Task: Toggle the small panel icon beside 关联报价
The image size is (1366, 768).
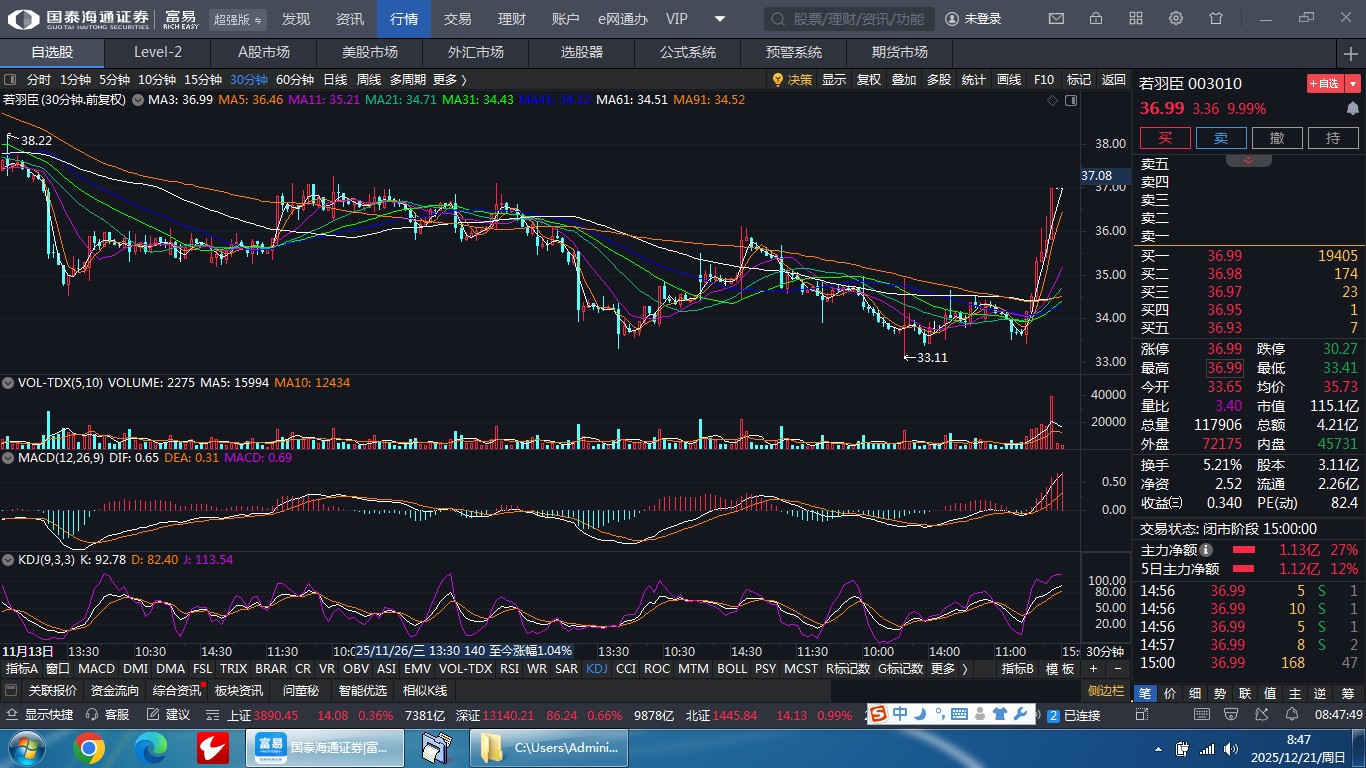Action: 11,691
